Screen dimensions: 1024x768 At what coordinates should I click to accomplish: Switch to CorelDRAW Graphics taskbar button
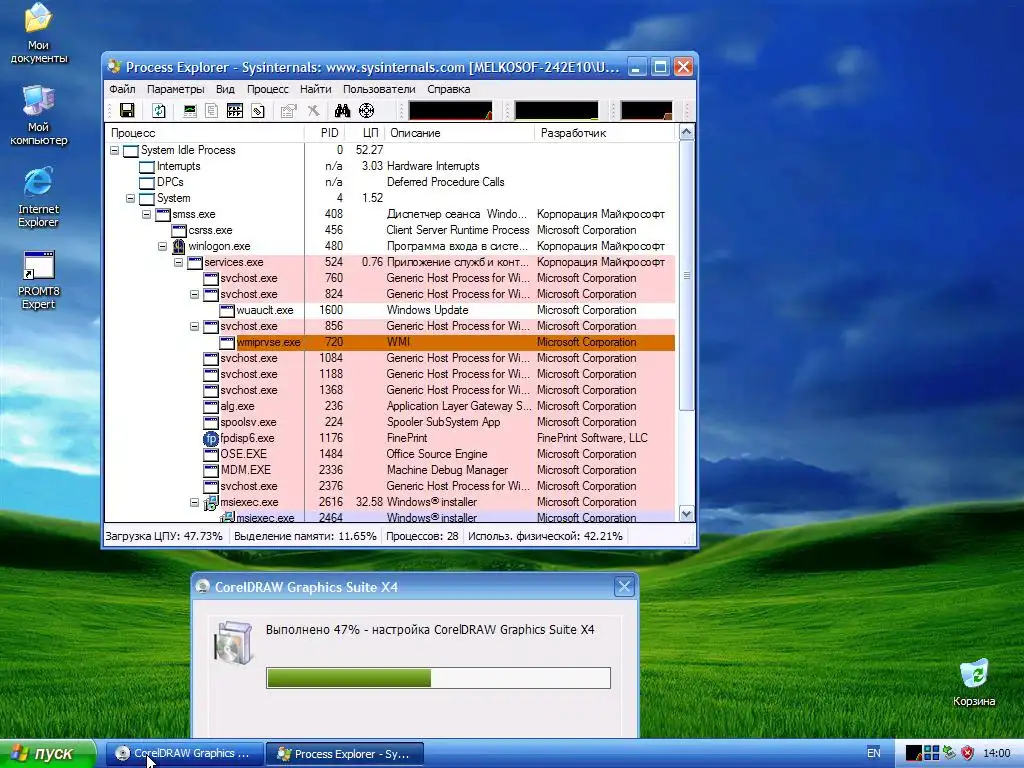pos(184,754)
